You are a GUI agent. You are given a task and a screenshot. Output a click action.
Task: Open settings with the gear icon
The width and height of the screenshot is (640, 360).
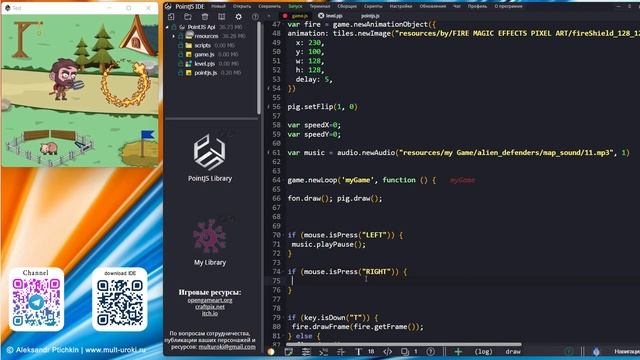point(238,17)
